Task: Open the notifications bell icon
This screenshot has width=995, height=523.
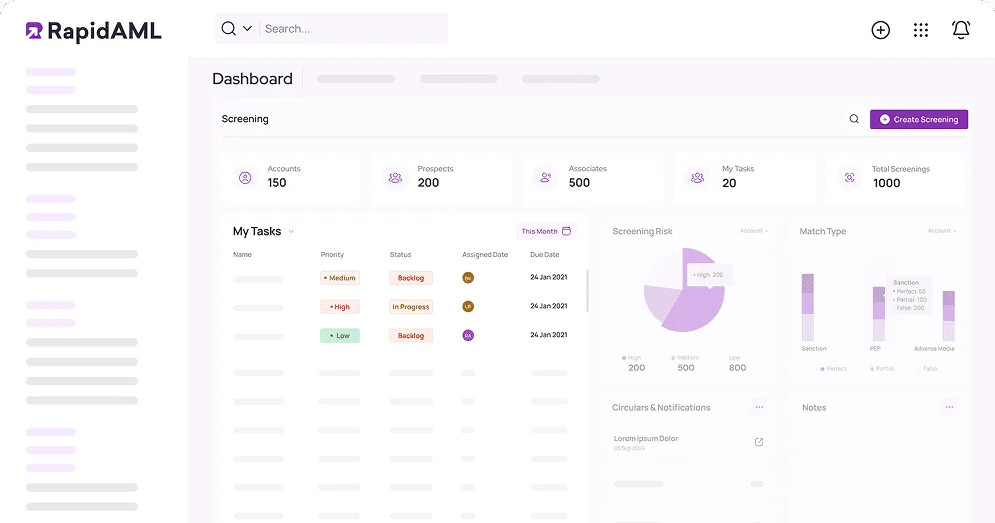Action: pos(961,30)
